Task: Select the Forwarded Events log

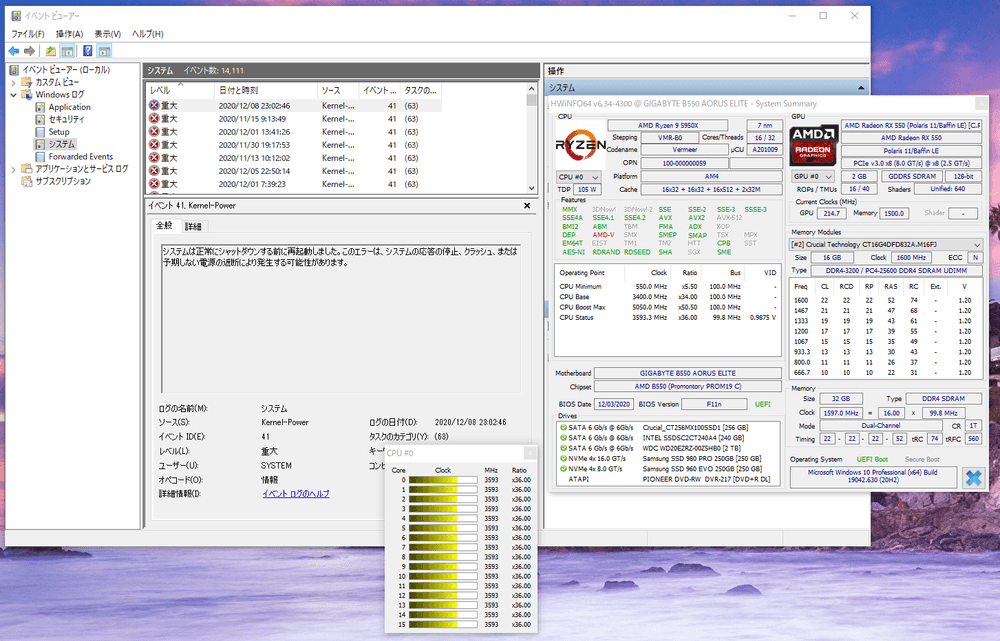Action: click(81, 157)
